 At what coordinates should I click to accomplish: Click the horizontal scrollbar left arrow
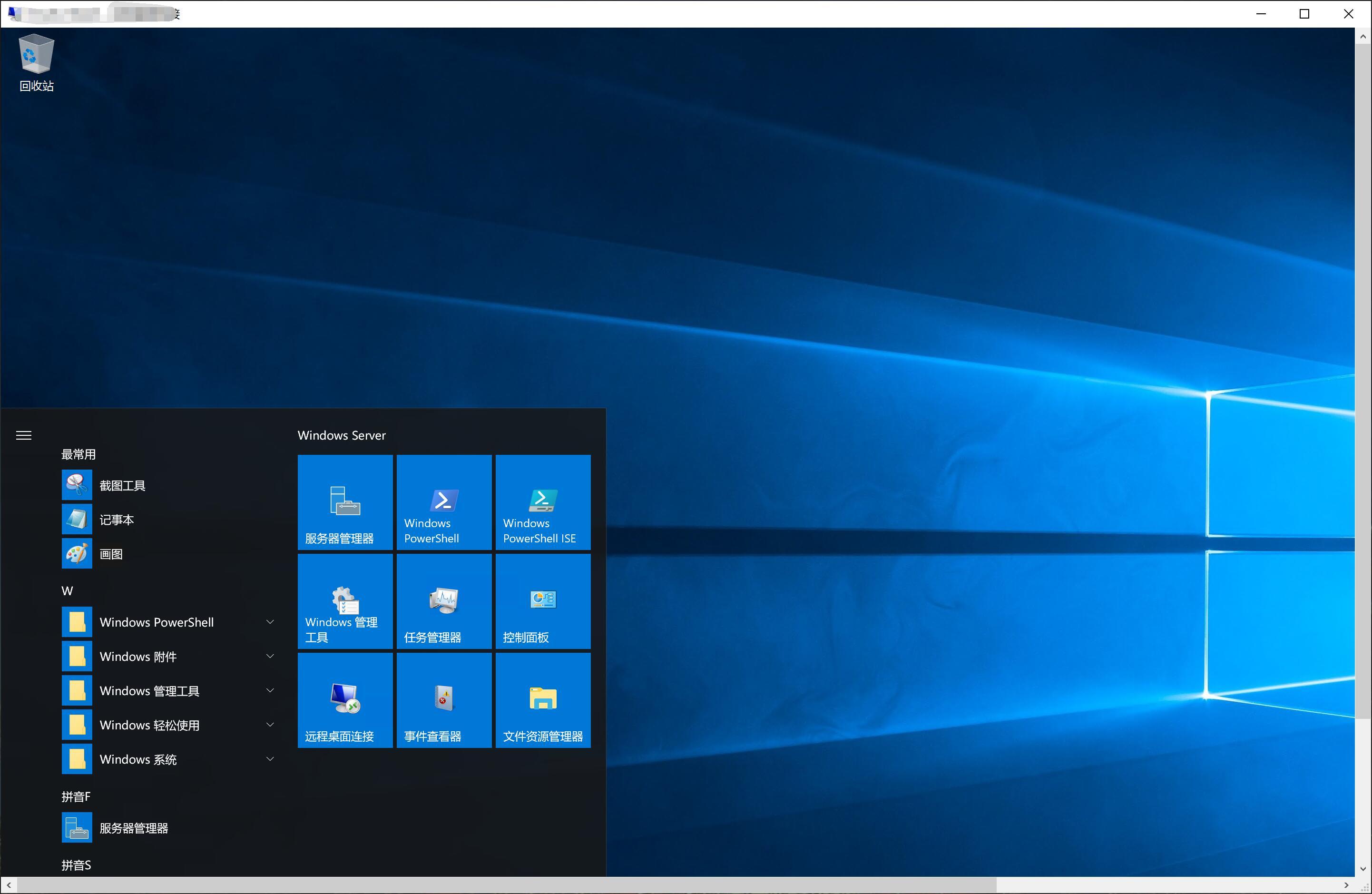[x=9, y=885]
